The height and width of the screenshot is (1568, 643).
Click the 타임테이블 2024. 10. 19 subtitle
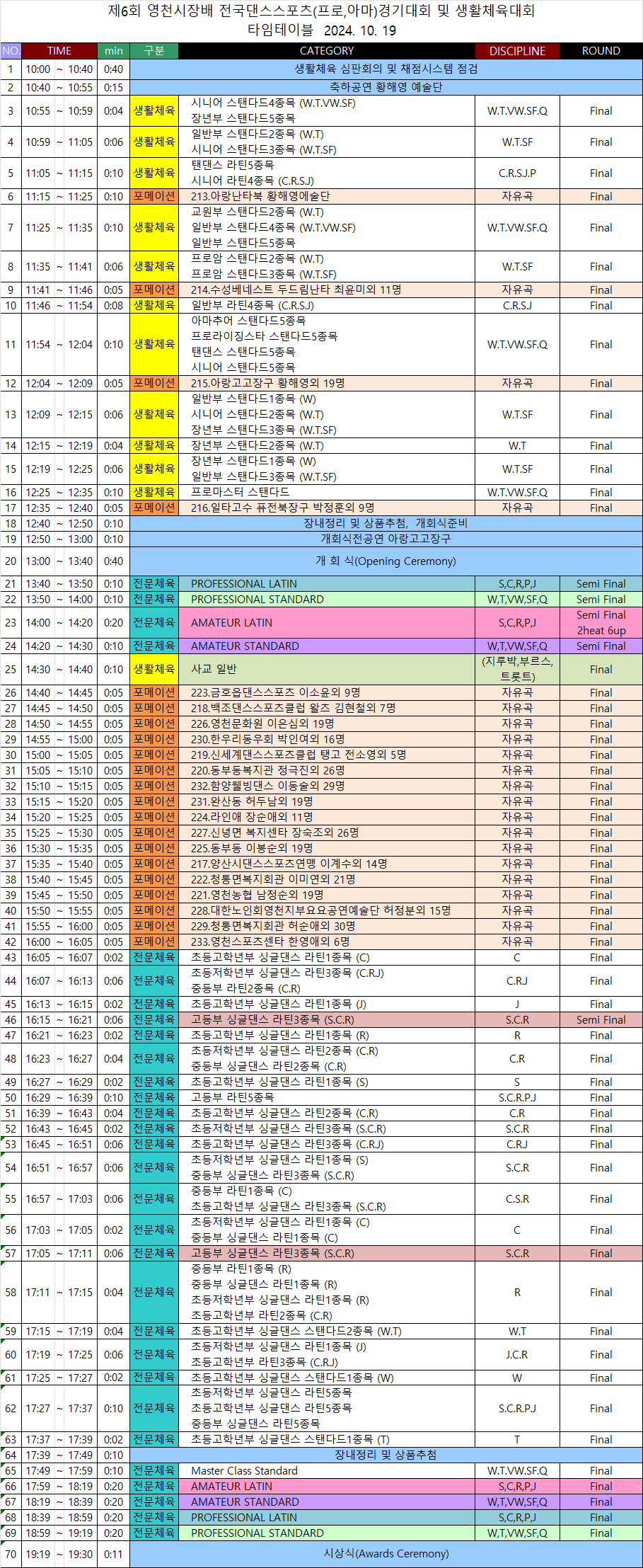[322, 30]
